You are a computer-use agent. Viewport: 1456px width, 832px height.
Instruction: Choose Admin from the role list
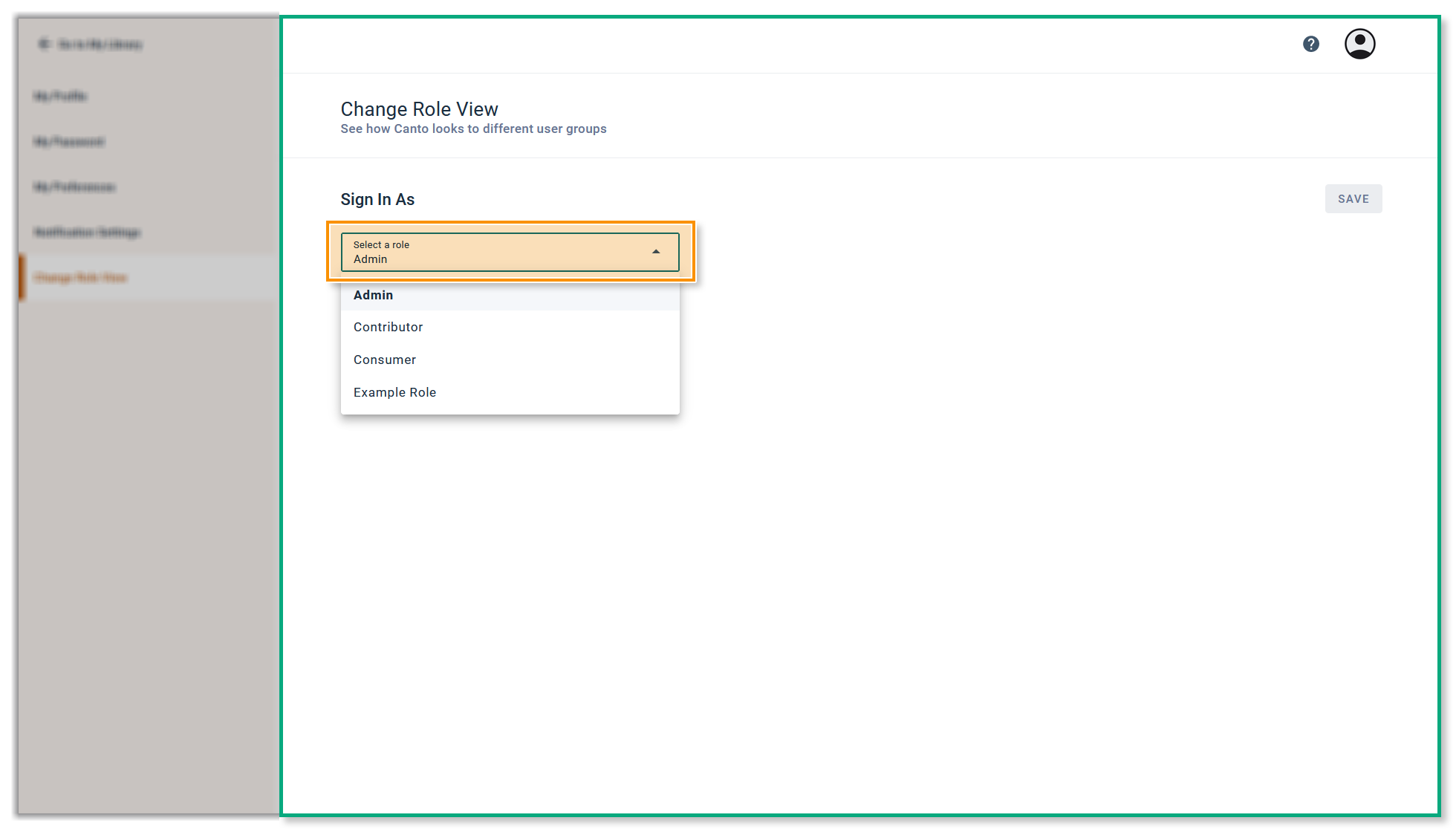510,295
